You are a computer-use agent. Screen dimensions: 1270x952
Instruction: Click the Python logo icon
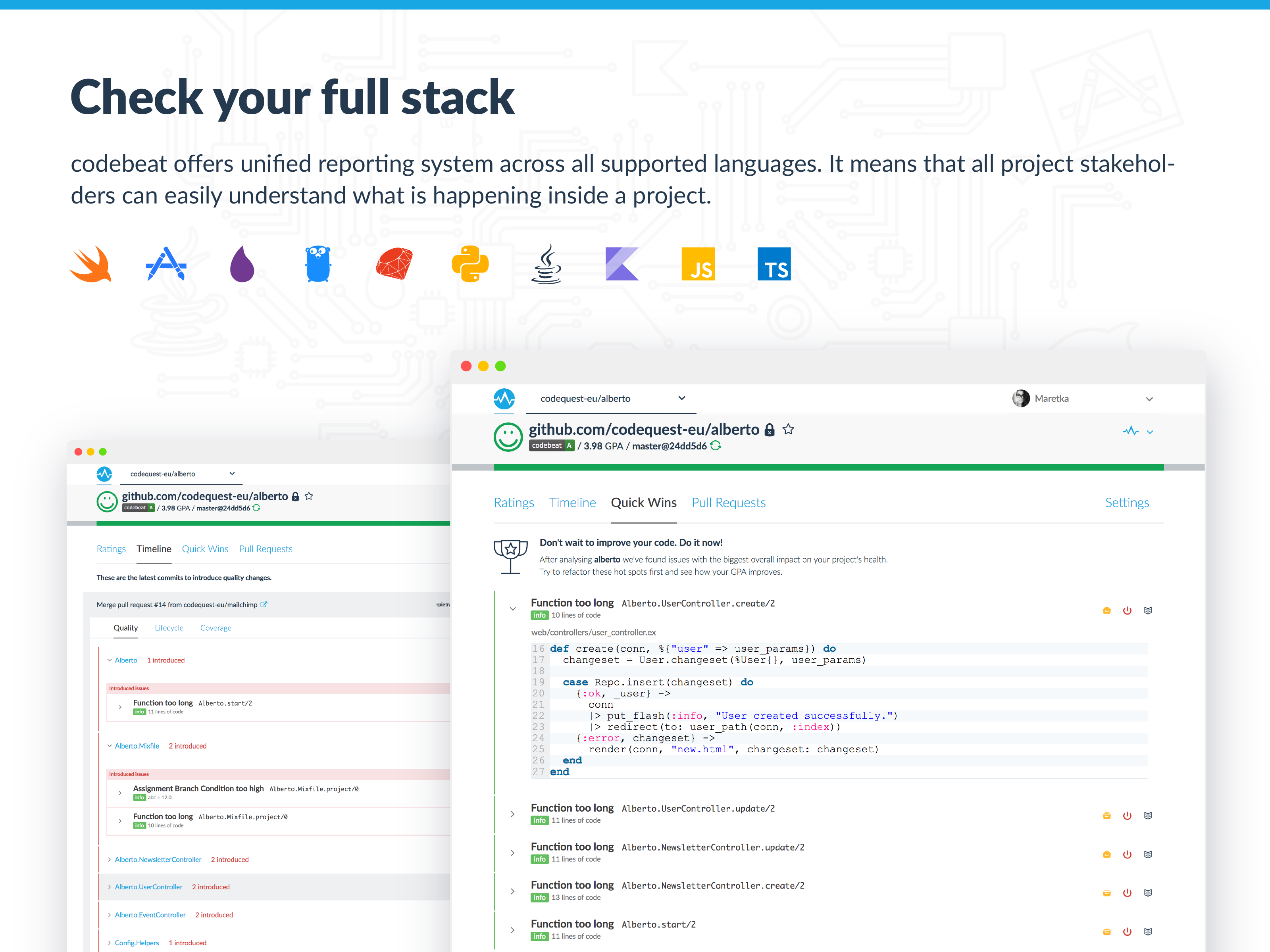pyautogui.click(x=470, y=264)
